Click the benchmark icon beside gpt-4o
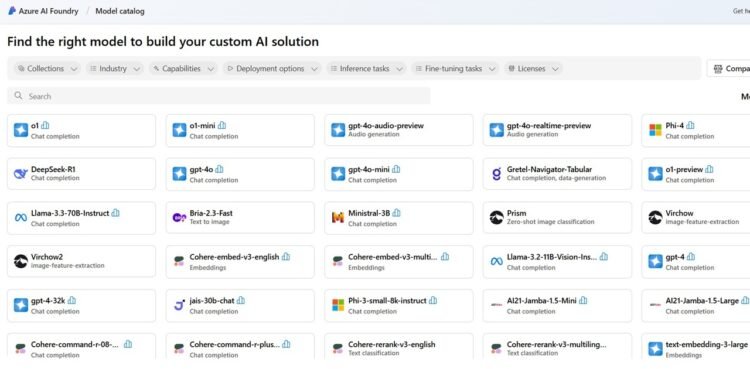The image size is (750, 369). (220, 169)
